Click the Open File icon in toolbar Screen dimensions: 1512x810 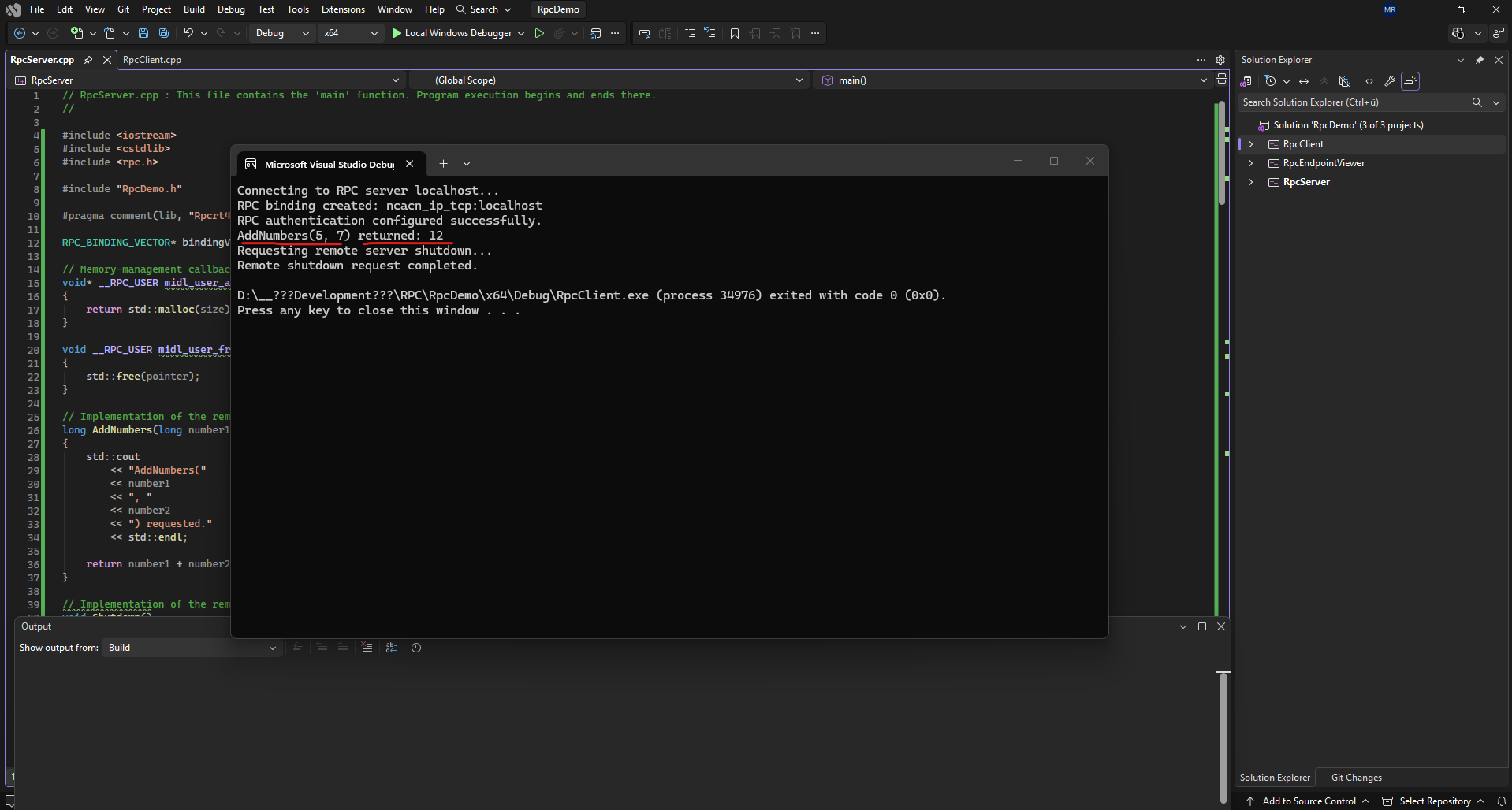click(110, 33)
